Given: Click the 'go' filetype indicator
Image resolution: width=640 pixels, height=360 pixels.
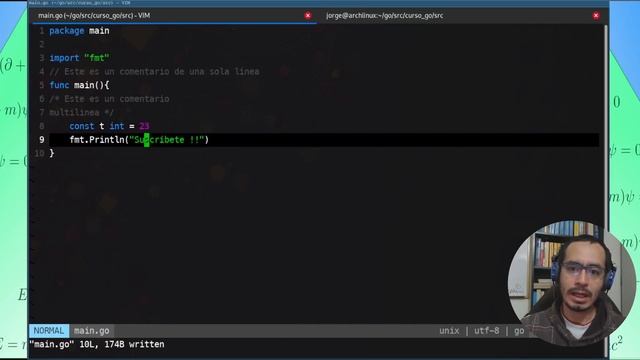Looking at the screenshot, I should tap(519, 331).
